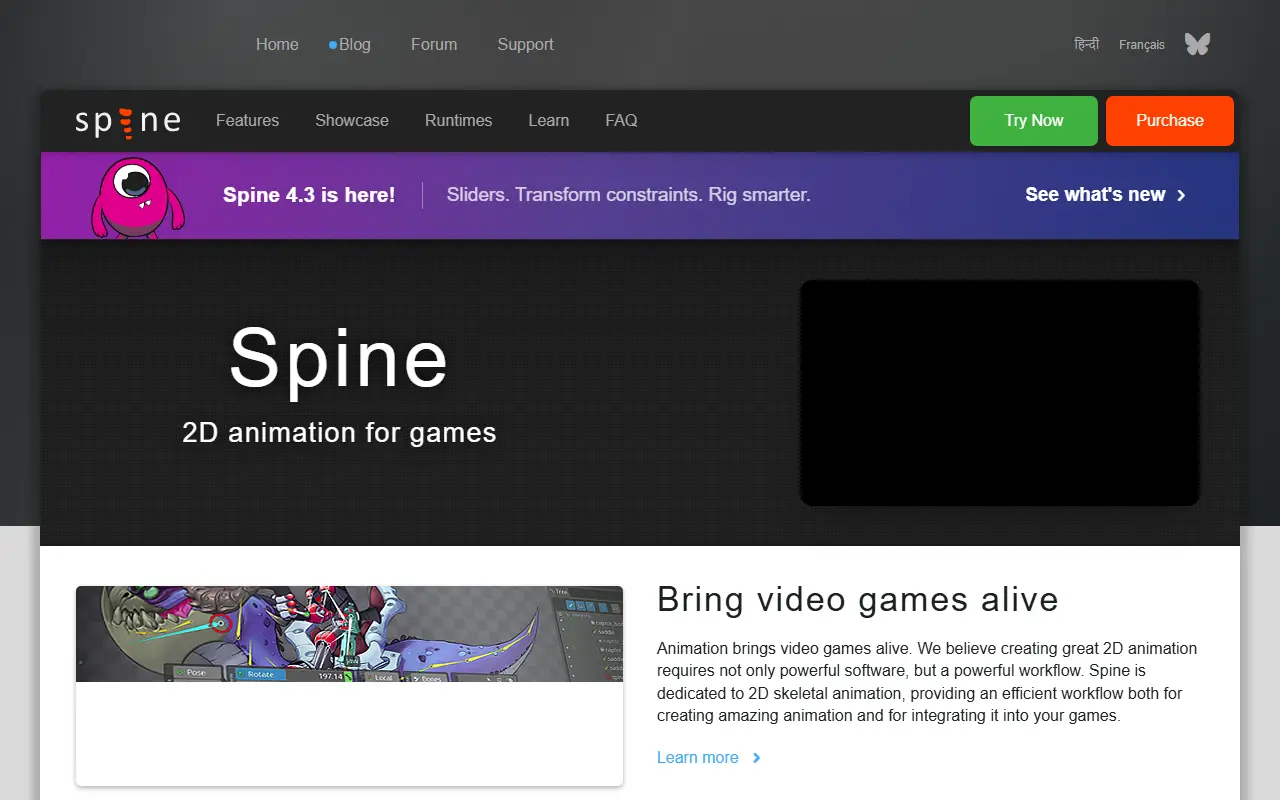Click the Animation brings video games alive paragraph
This screenshot has height=800, width=1280.
tap(927, 682)
